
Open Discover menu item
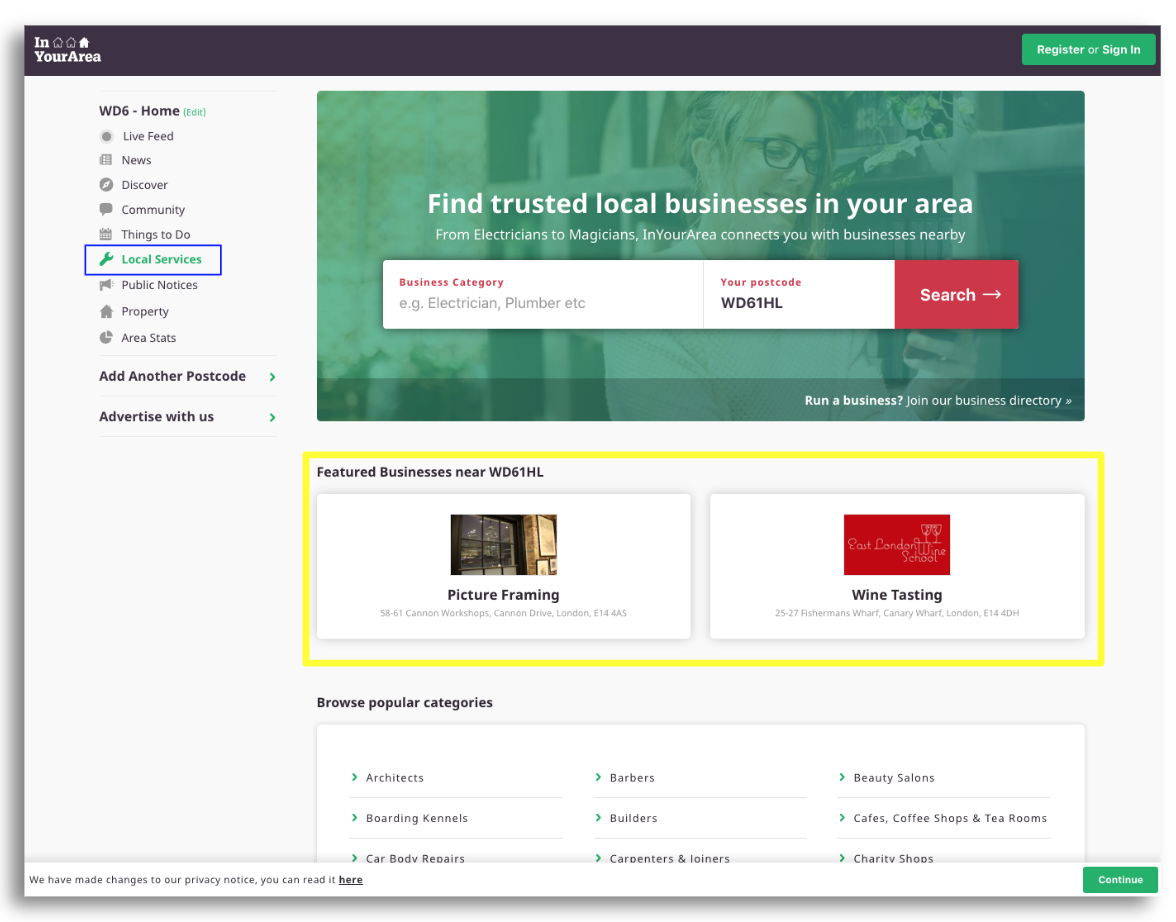click(x=145, y=185)
